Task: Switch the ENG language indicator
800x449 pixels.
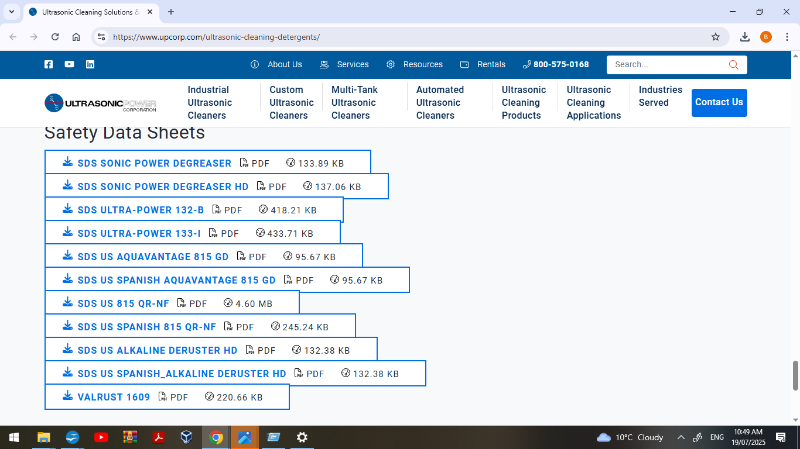Action: [717, 437]
